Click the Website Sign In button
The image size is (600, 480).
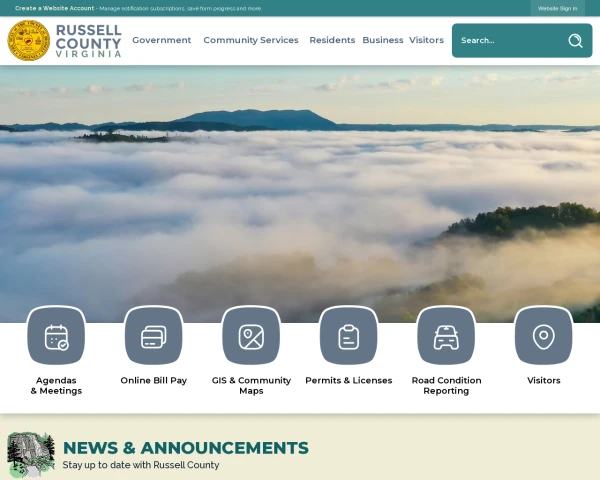pyautogui.click(x=557, y=8)
